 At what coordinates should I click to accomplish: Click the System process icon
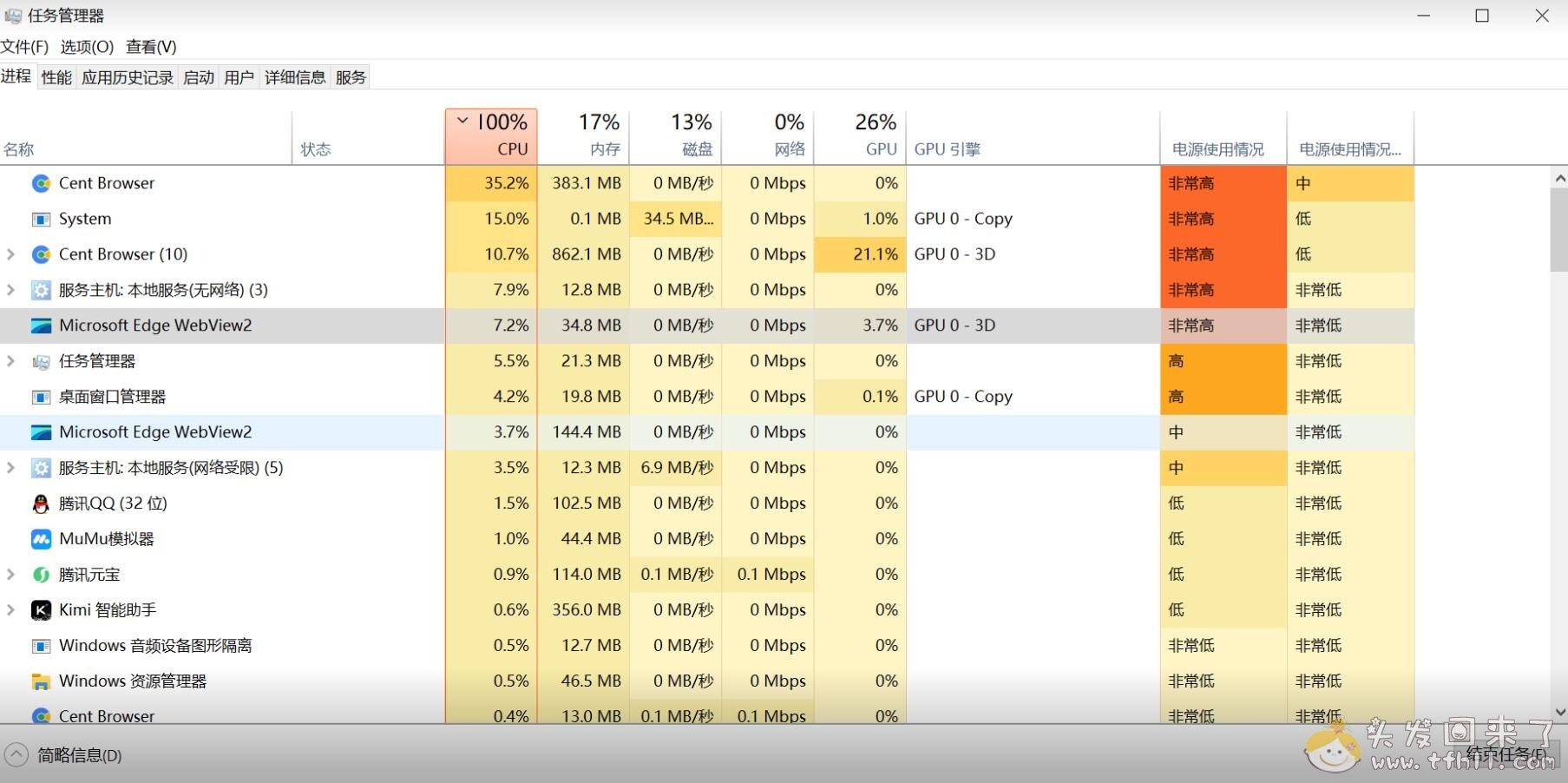[41, 219]
